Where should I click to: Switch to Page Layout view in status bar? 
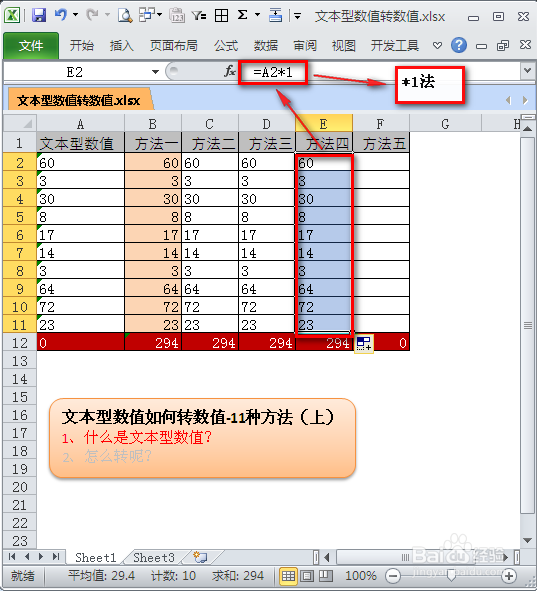tap(307, 576)
